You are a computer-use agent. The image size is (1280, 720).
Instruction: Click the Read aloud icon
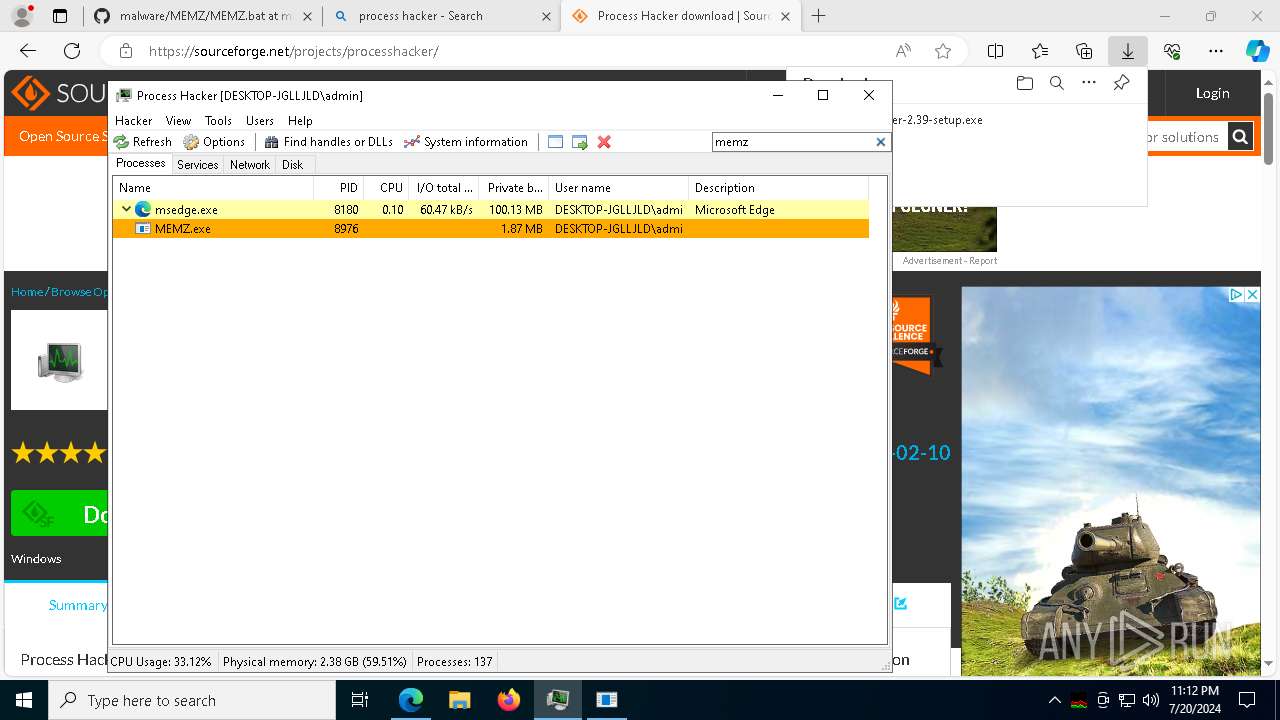click(903, 51)
